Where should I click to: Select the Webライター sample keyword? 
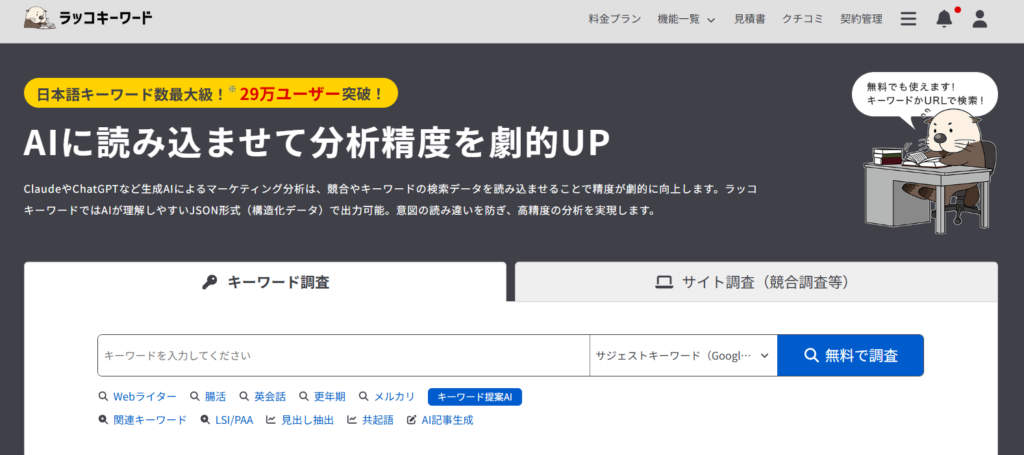(137, 397)
